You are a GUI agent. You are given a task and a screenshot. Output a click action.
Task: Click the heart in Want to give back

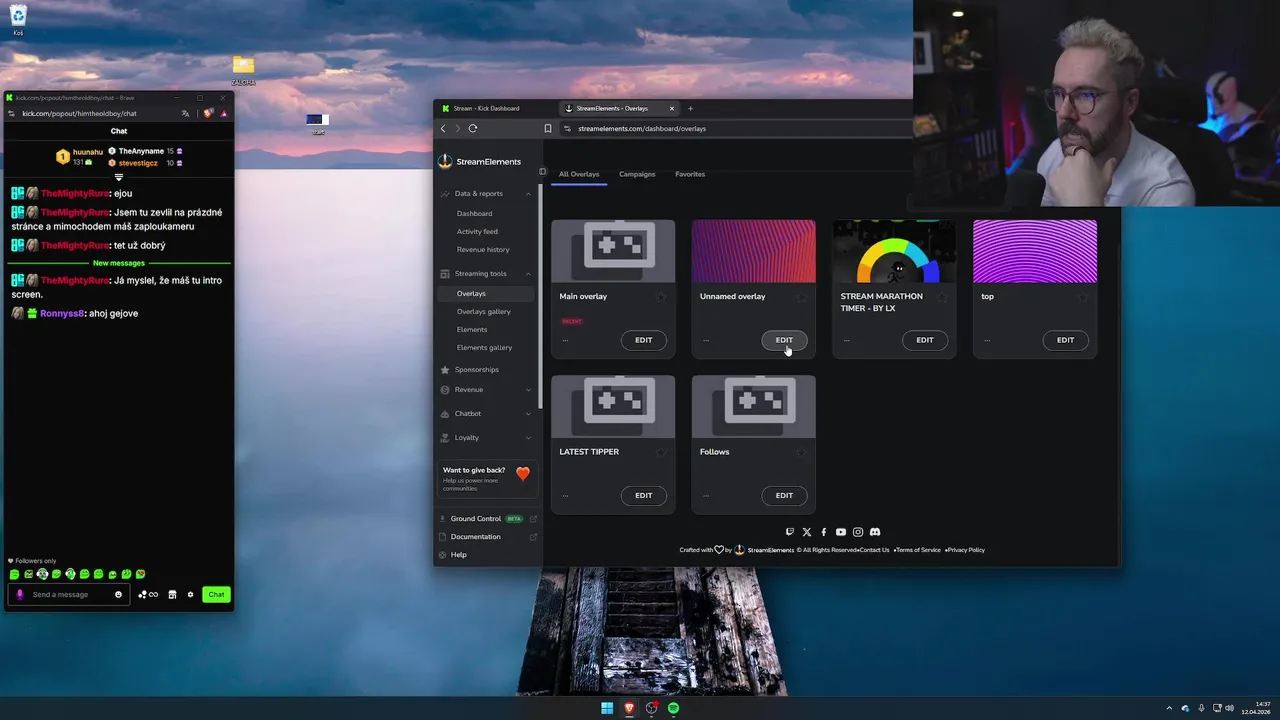[522, 473]
